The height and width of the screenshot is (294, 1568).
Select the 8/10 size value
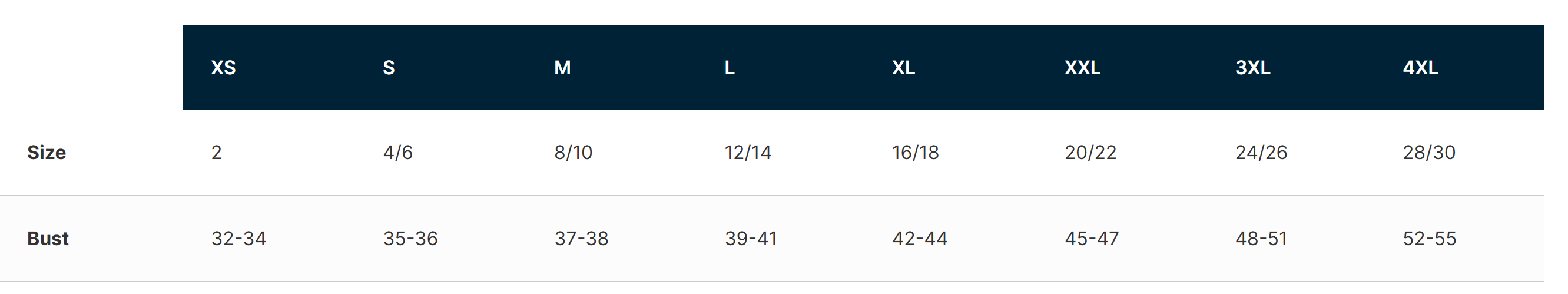coord(573,152)
